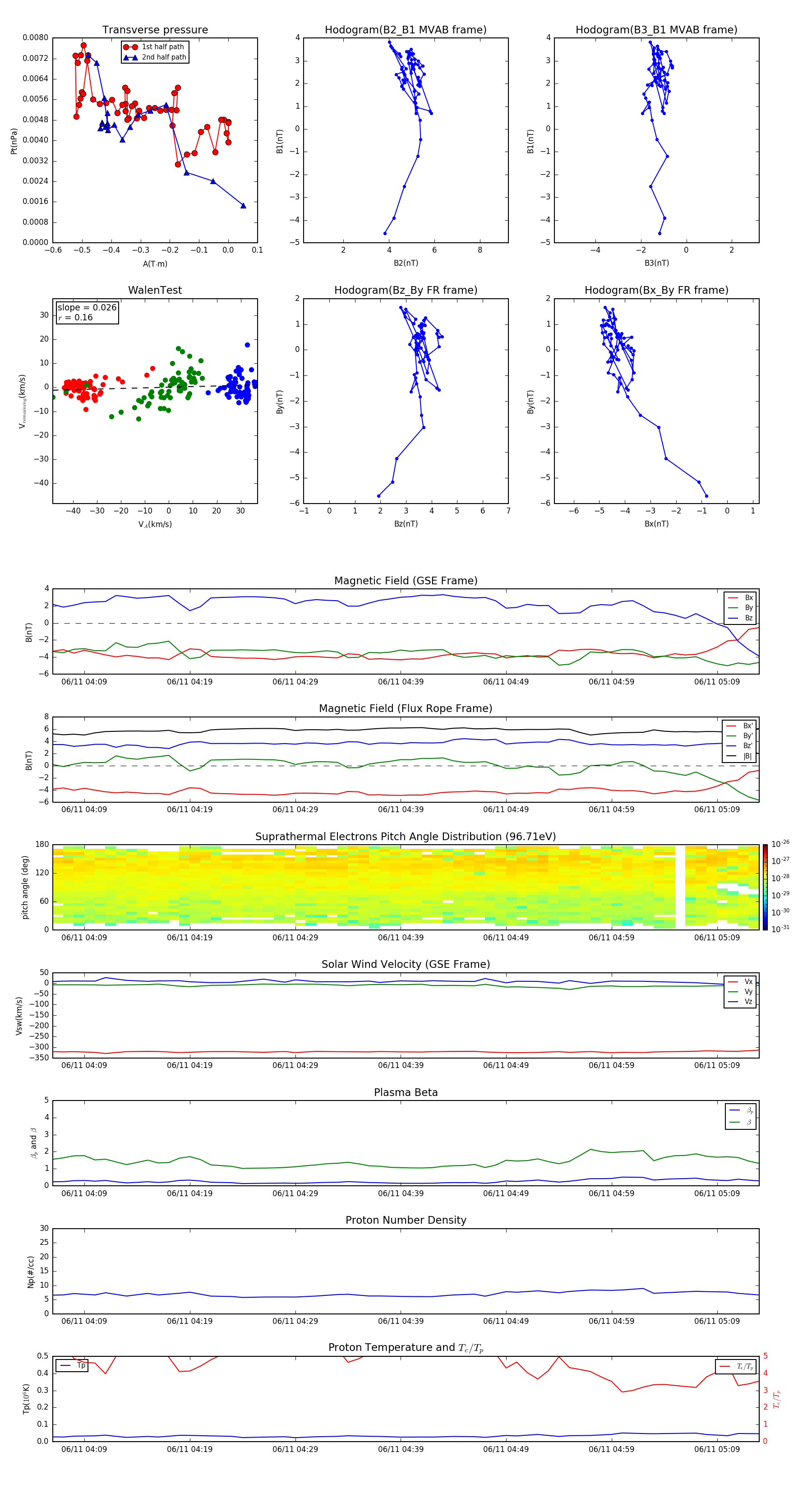Viewport: 812px width, 1489px height.
Task: Click the 'B2(nT)' x-axis label
Action: click(406, 264)
